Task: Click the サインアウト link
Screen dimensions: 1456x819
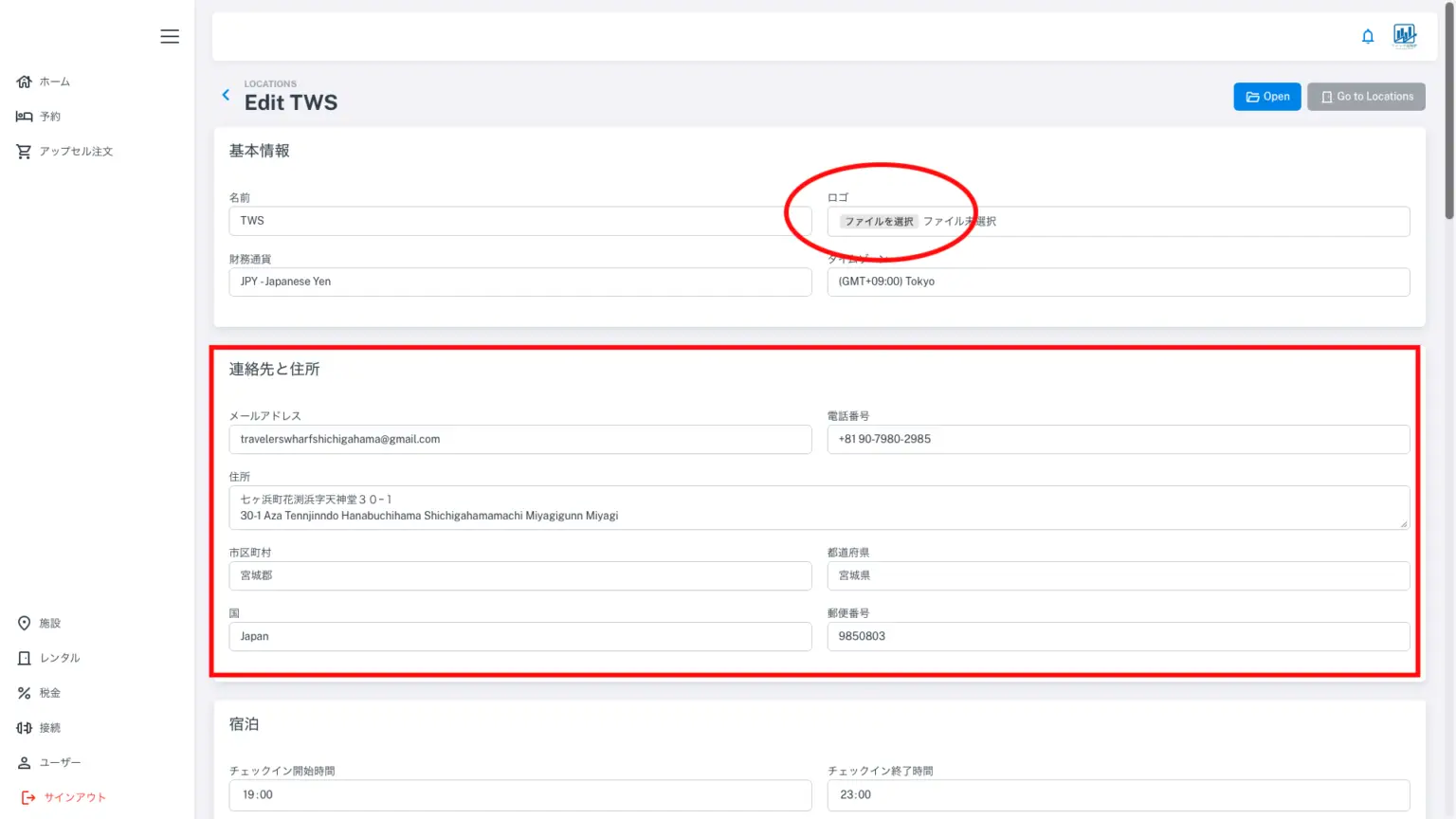Action: click(74, 797)
